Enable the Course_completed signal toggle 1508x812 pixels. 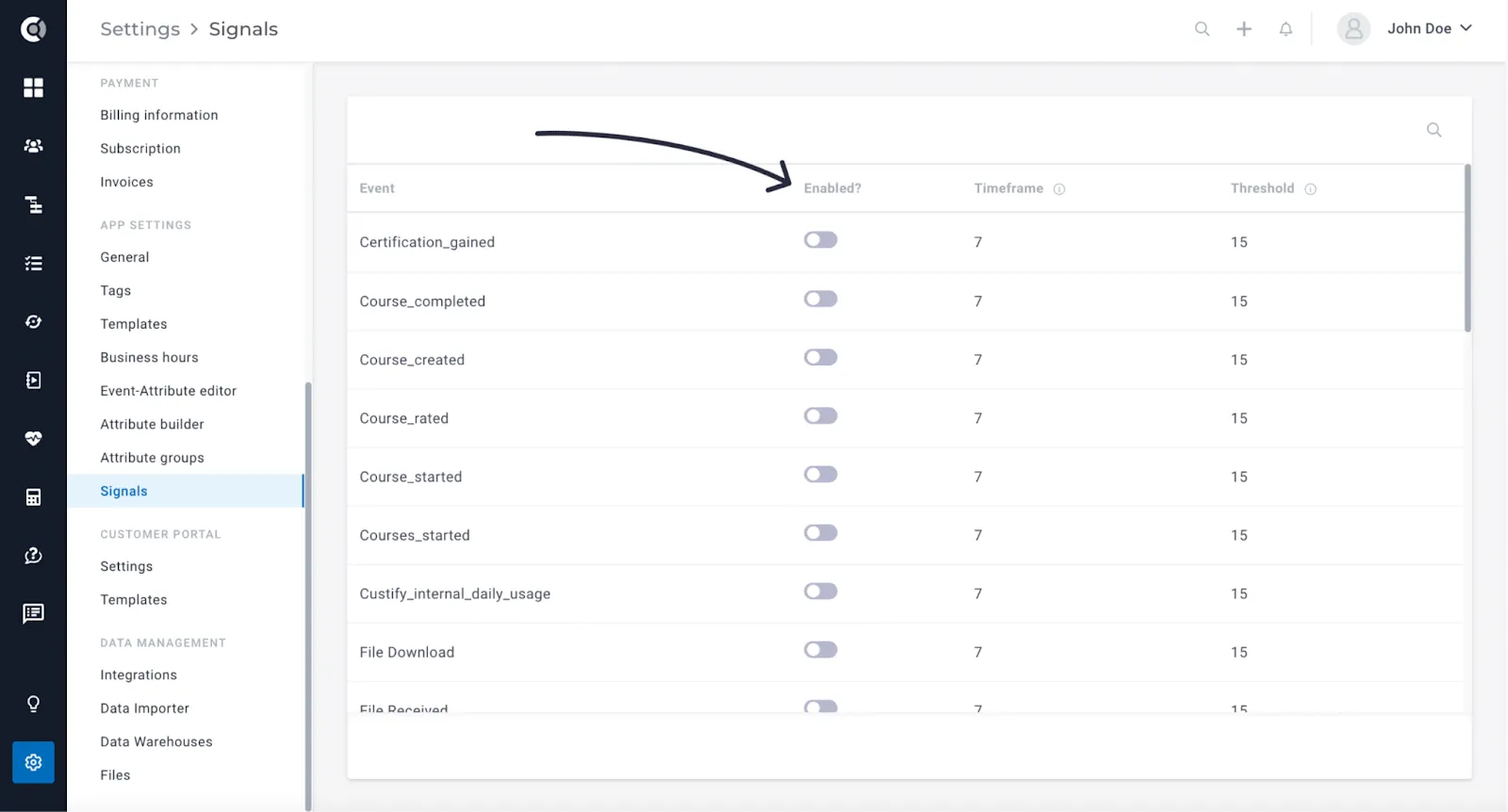click(x=821, y=299)
